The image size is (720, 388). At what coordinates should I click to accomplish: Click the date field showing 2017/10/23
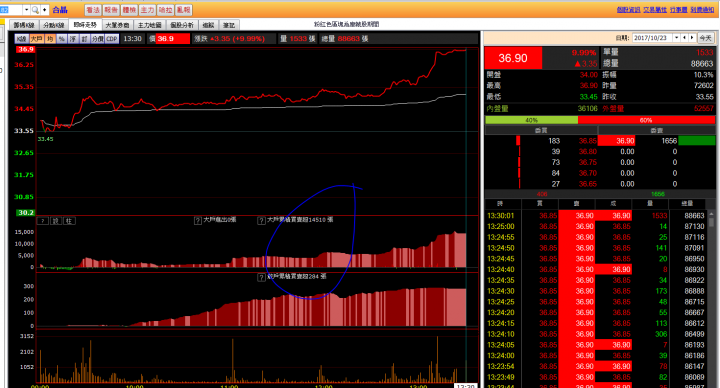click(652, 38)
